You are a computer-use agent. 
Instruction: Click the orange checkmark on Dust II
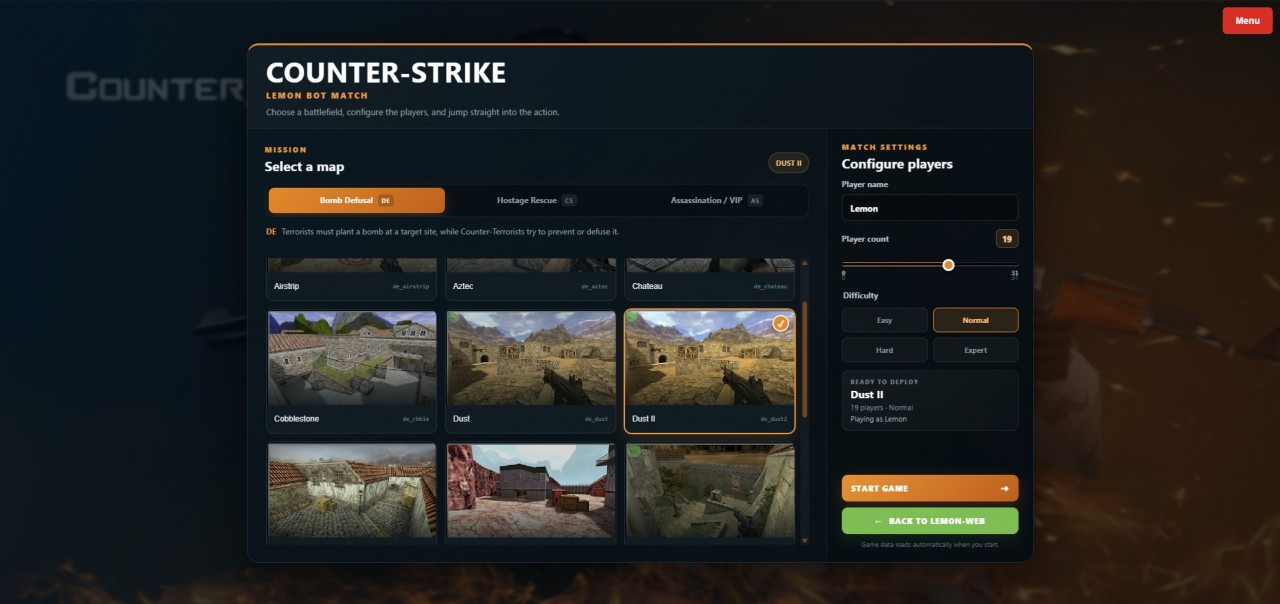(780, 323)
